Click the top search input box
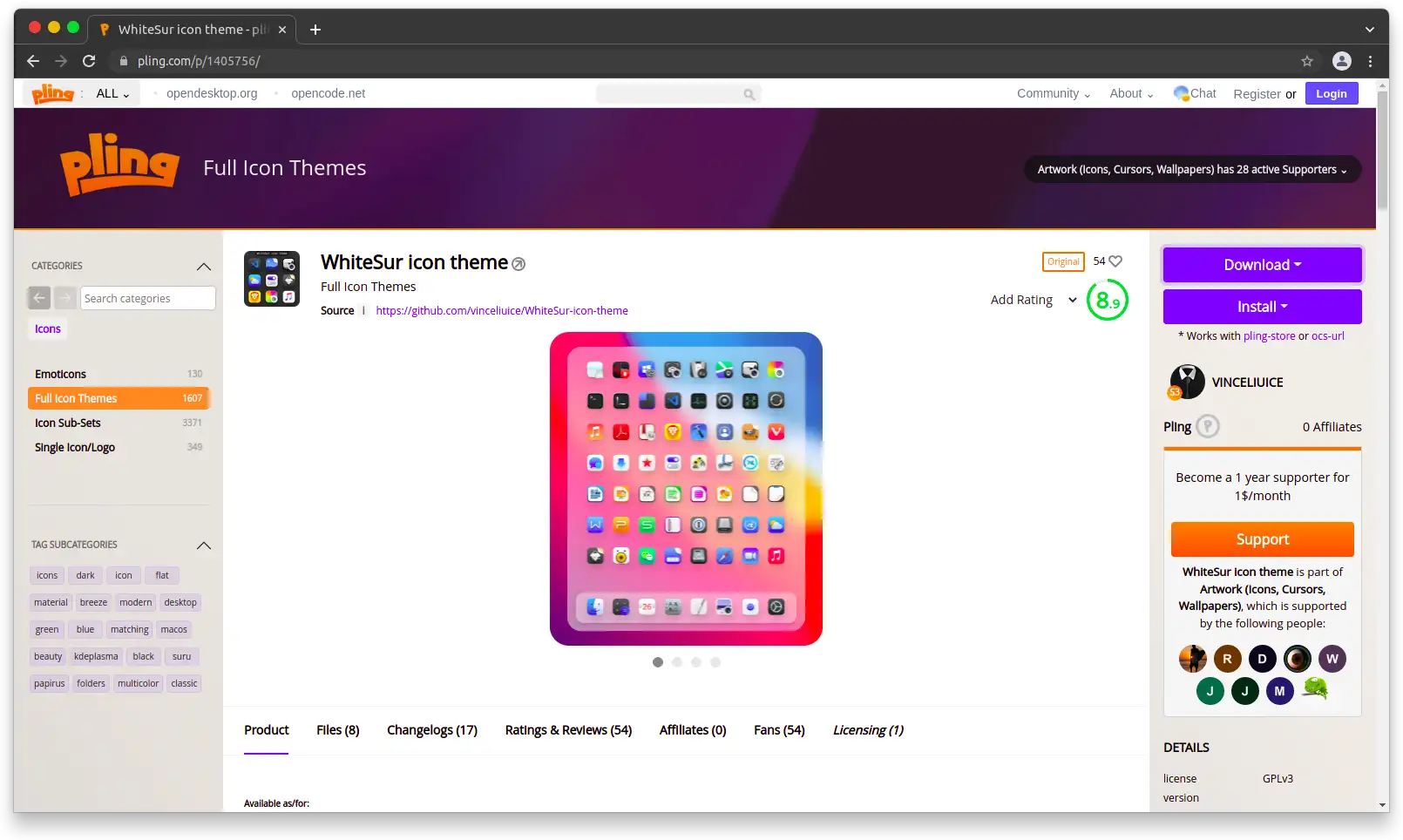Viewport: 1403px width, 840px height. point(678,94)
